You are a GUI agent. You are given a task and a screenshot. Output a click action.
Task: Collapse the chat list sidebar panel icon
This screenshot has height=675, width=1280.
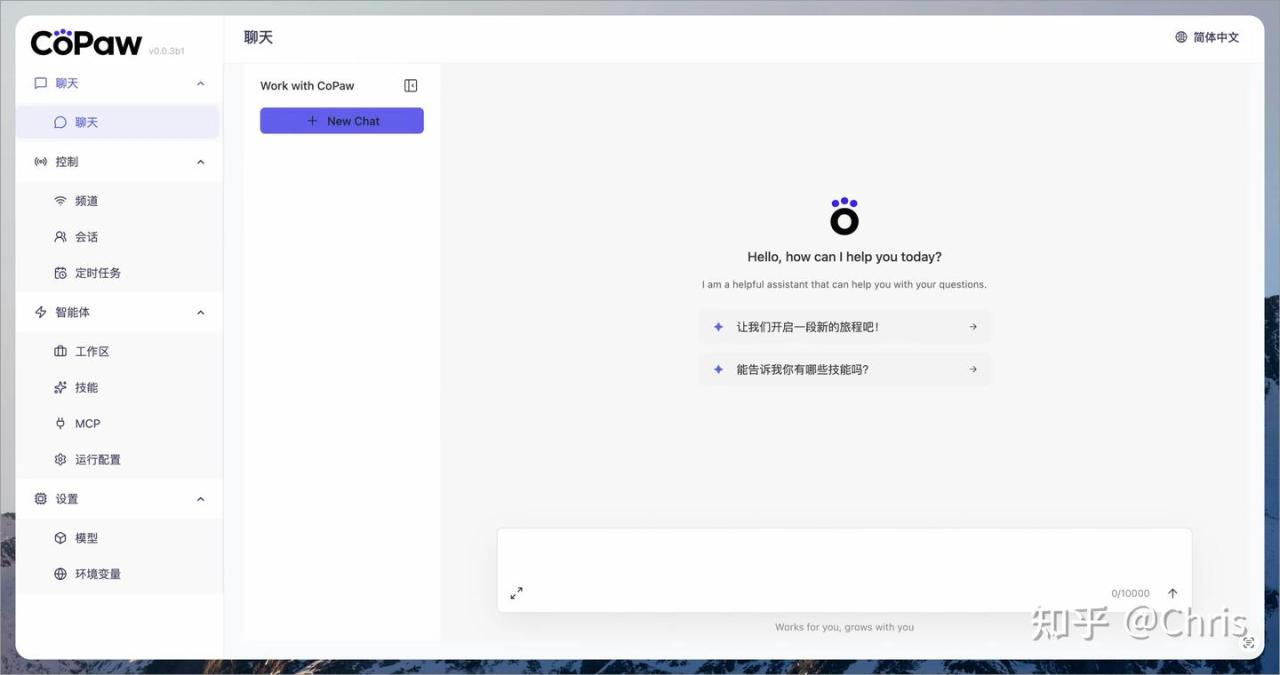coord(410,86)
